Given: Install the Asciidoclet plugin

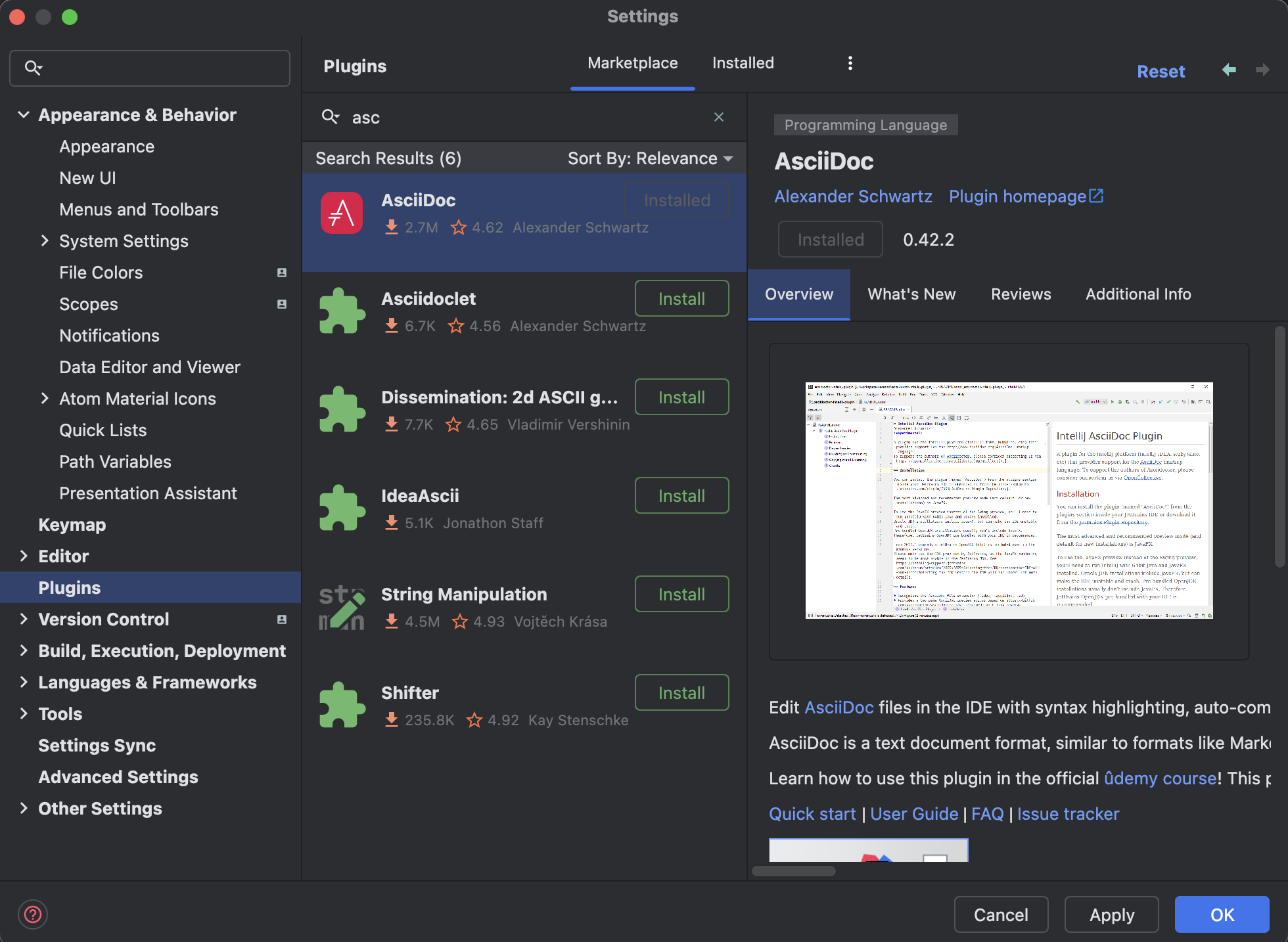Looking at the screenshot, I should tap(681, 299).
